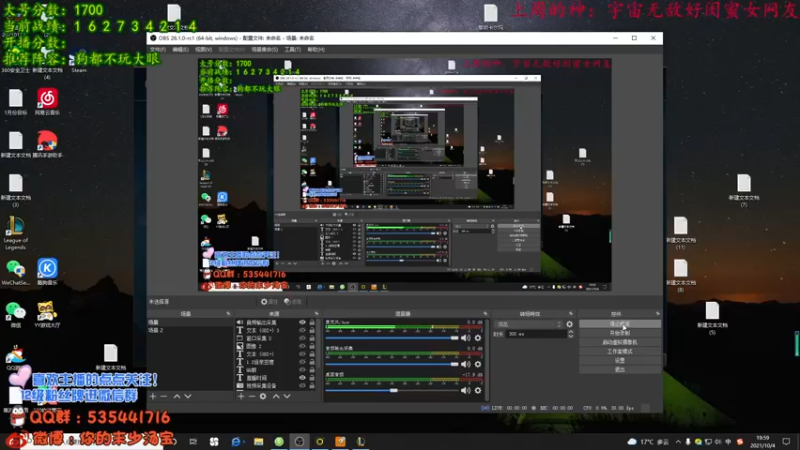Viewport: 800px width, 450px height.
Task: Click OBS Studio icon in taskbar
Action: tap(299, 441)
